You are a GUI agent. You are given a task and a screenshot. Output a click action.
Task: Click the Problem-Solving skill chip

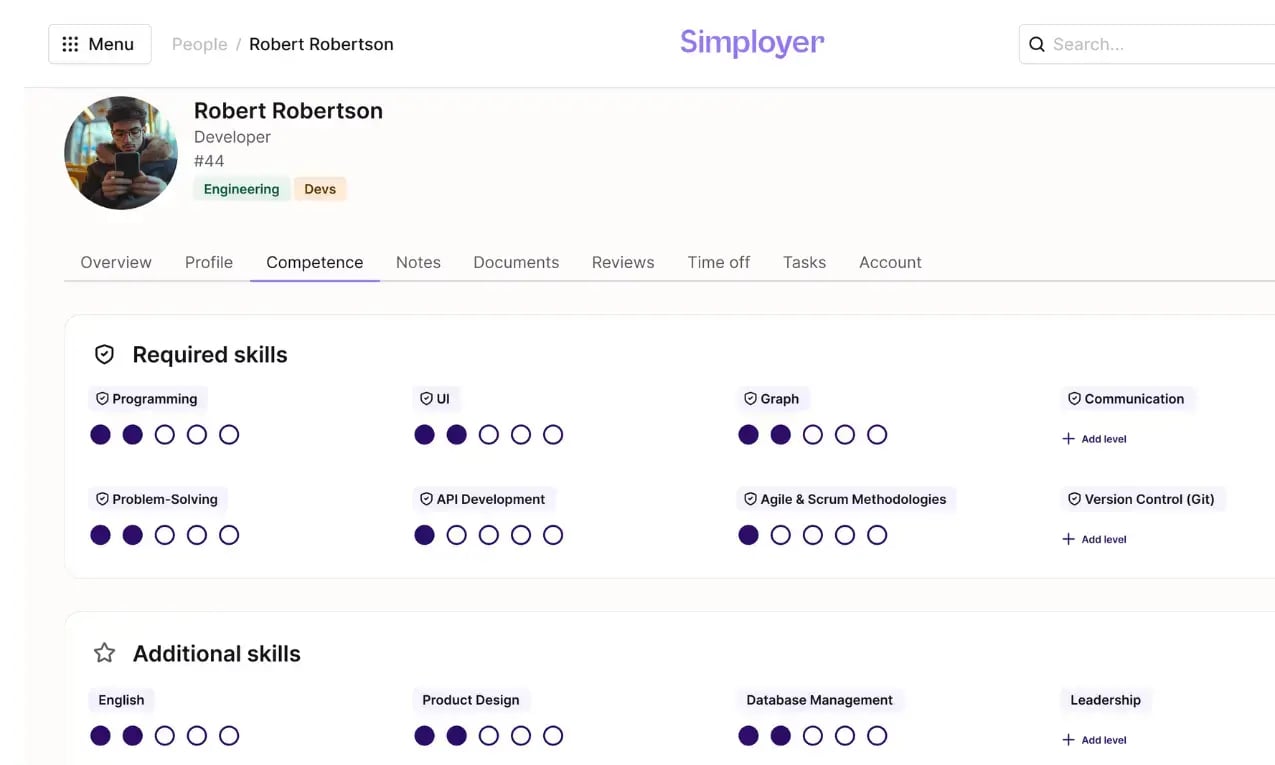[158, 499]
